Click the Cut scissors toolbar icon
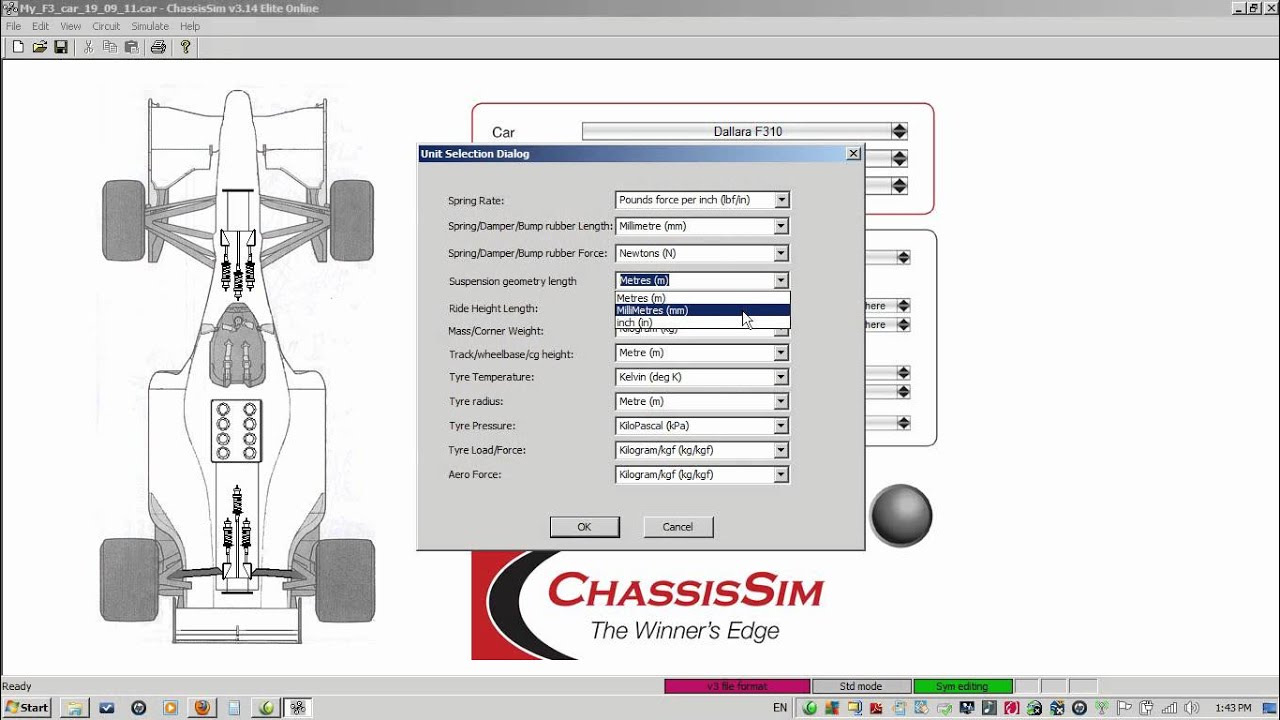This screenshot has height=720, width=1280. [88, 47]
